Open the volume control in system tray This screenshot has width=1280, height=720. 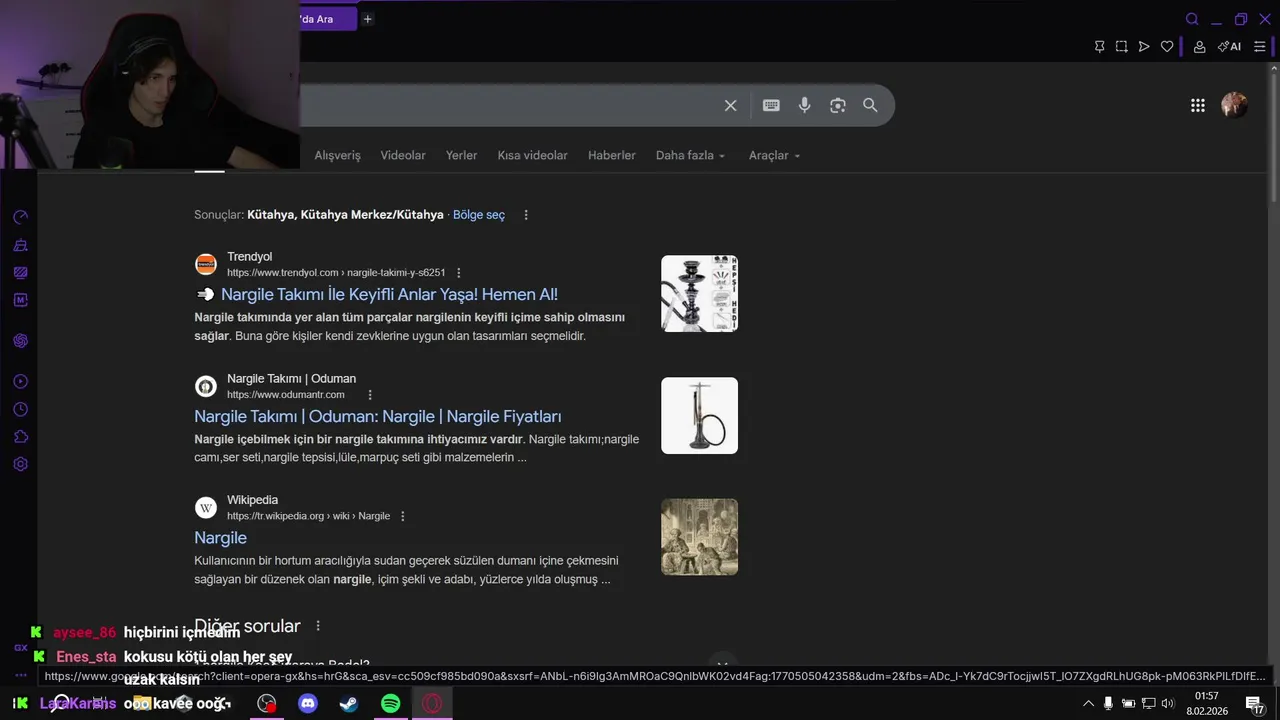click(x=1167, y=704)
